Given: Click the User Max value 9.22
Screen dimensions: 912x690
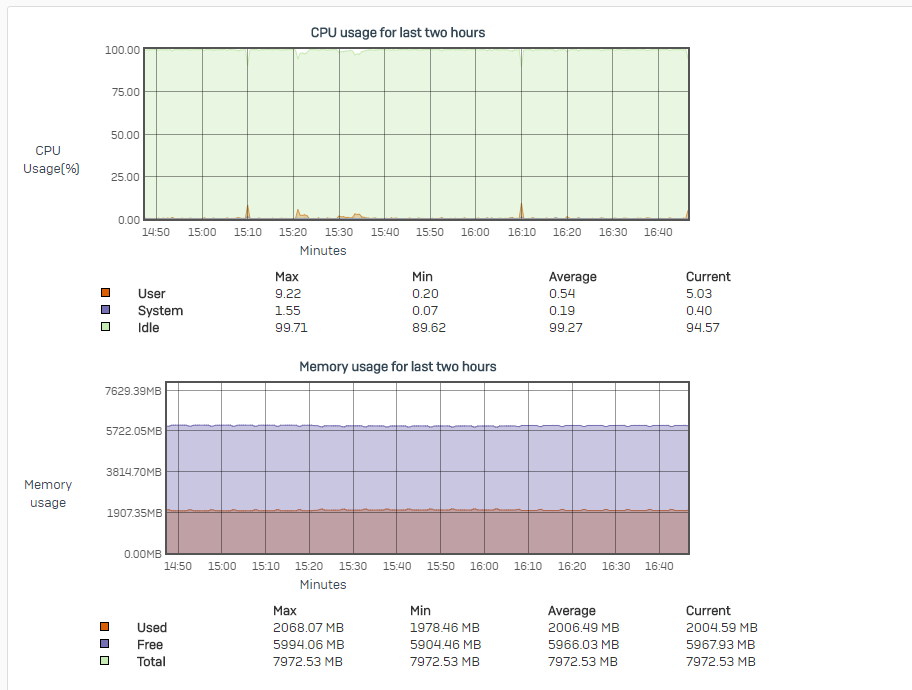Looking at the screenshot, I should tap(288, 294).
